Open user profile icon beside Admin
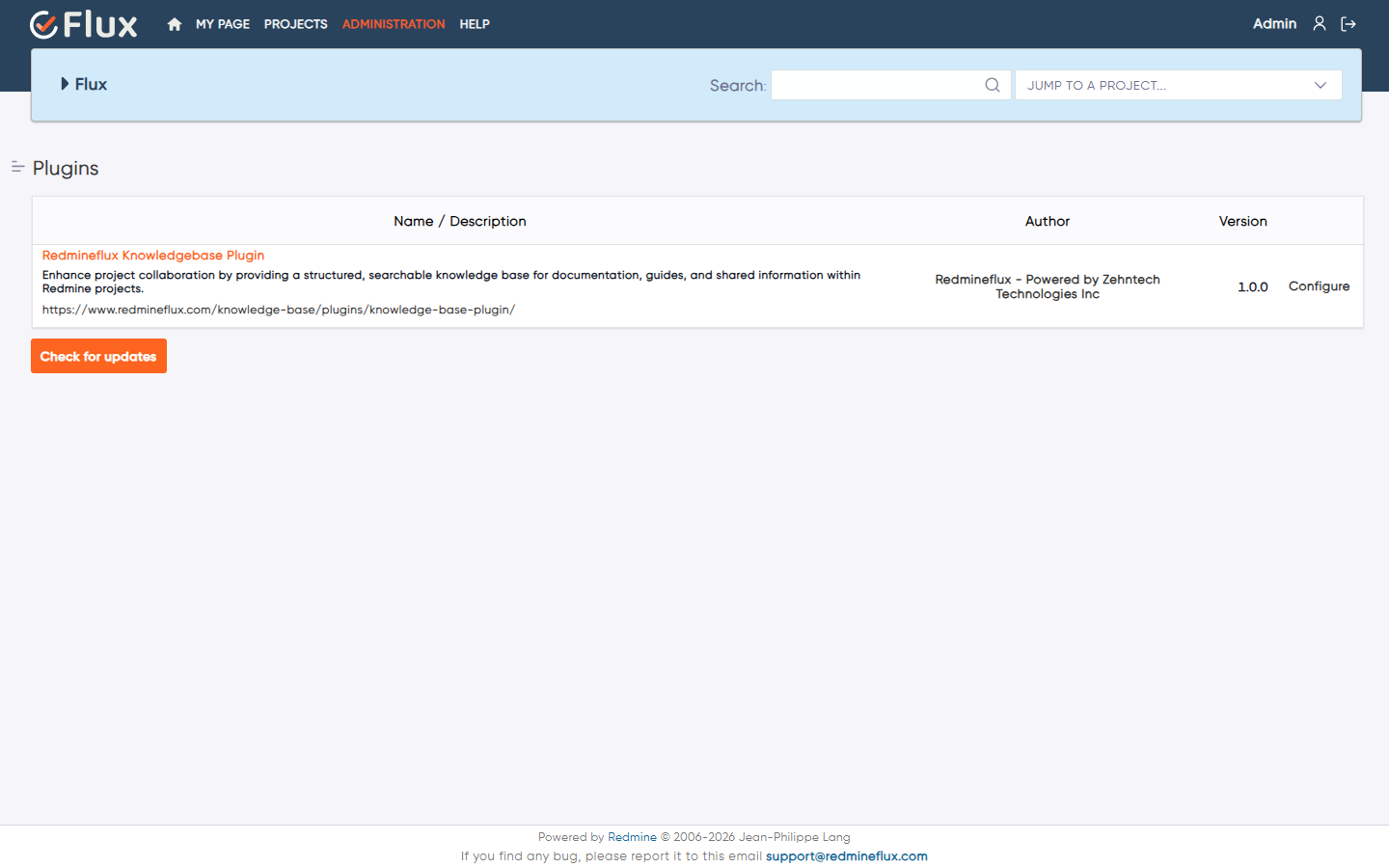 coord(1320,23)
